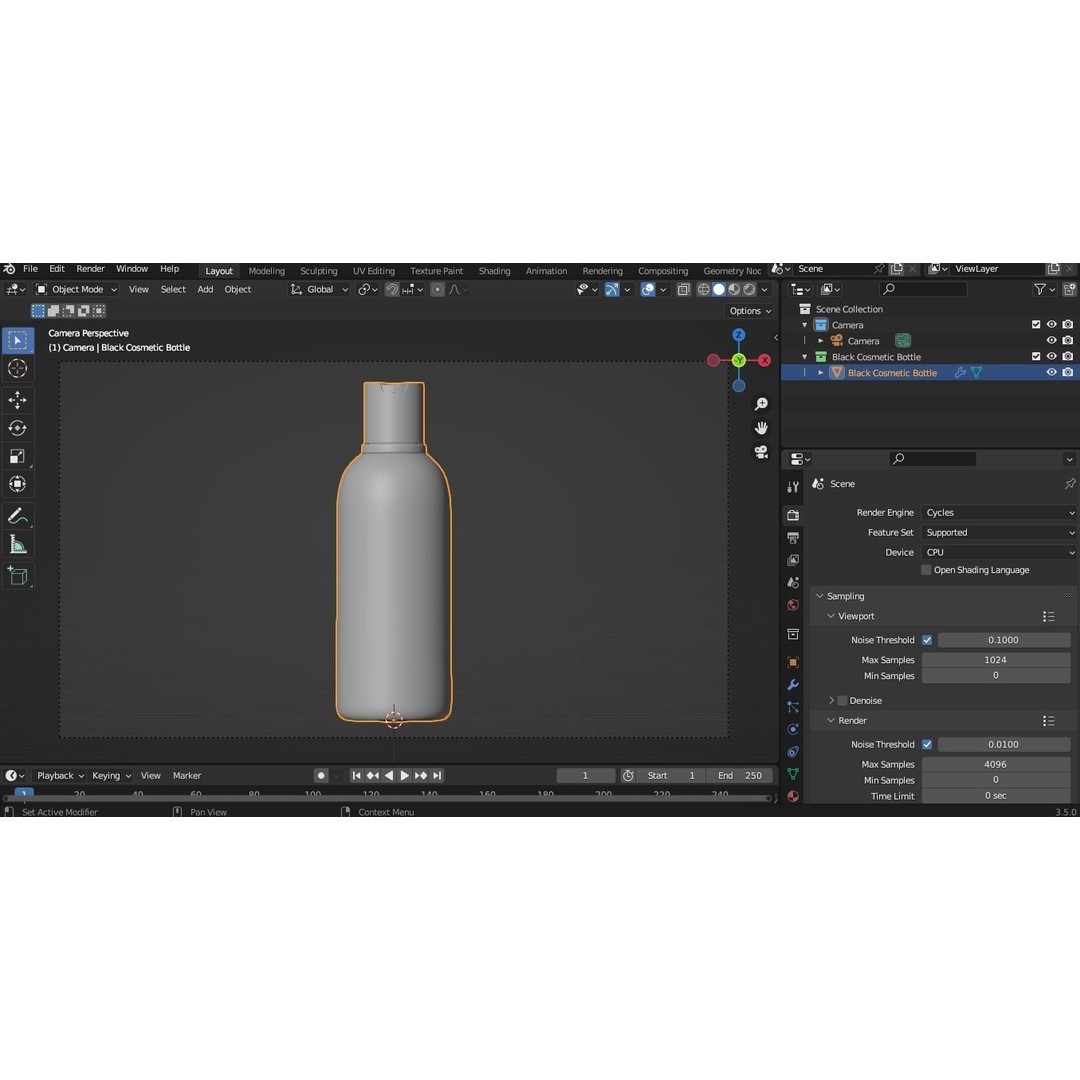This screenshot has height=1080, width=1080.
Task: Open the Object Mode dropdown
Action: (76, 290)
